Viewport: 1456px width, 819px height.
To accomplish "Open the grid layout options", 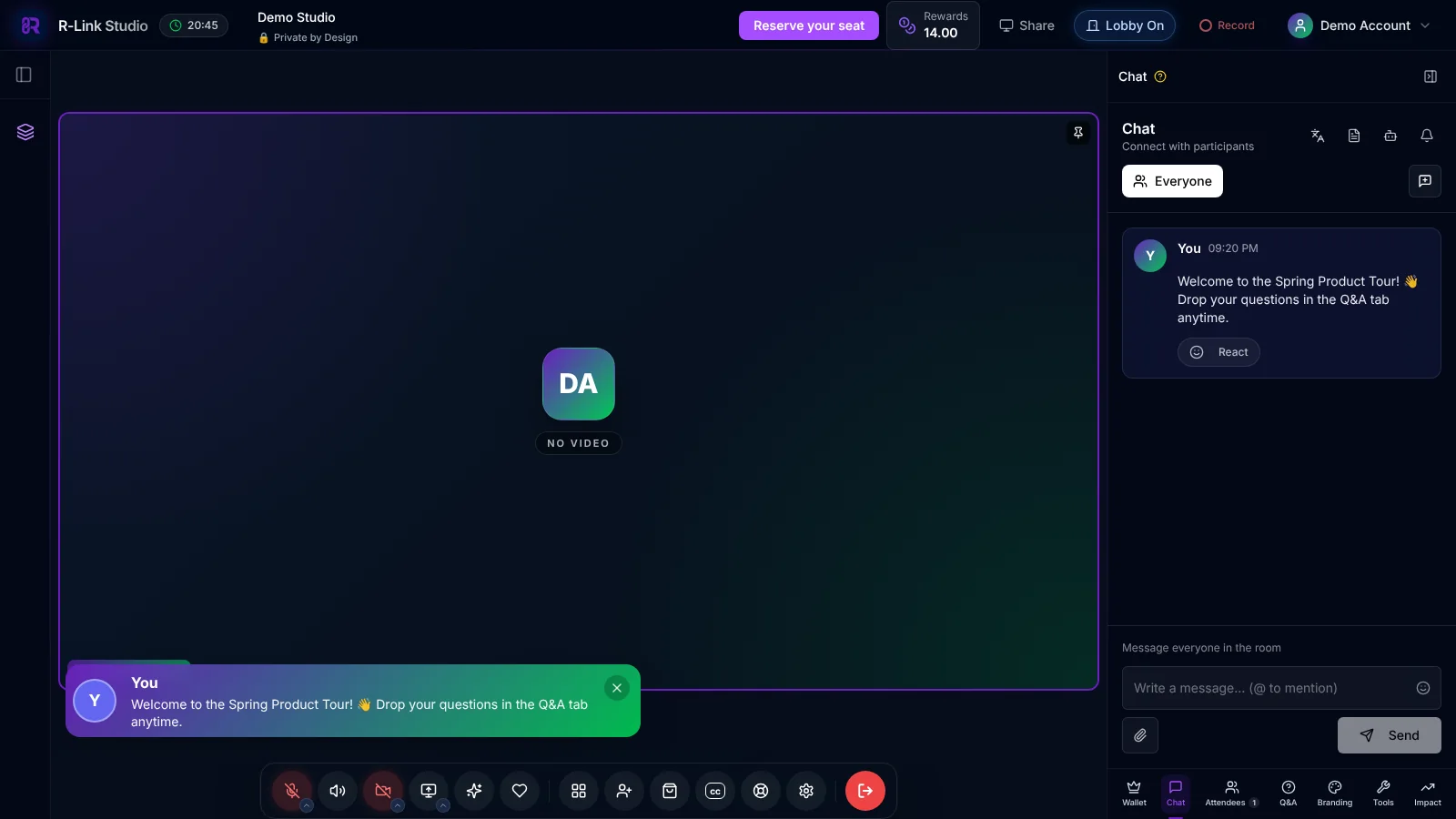I will pos(579,791).
